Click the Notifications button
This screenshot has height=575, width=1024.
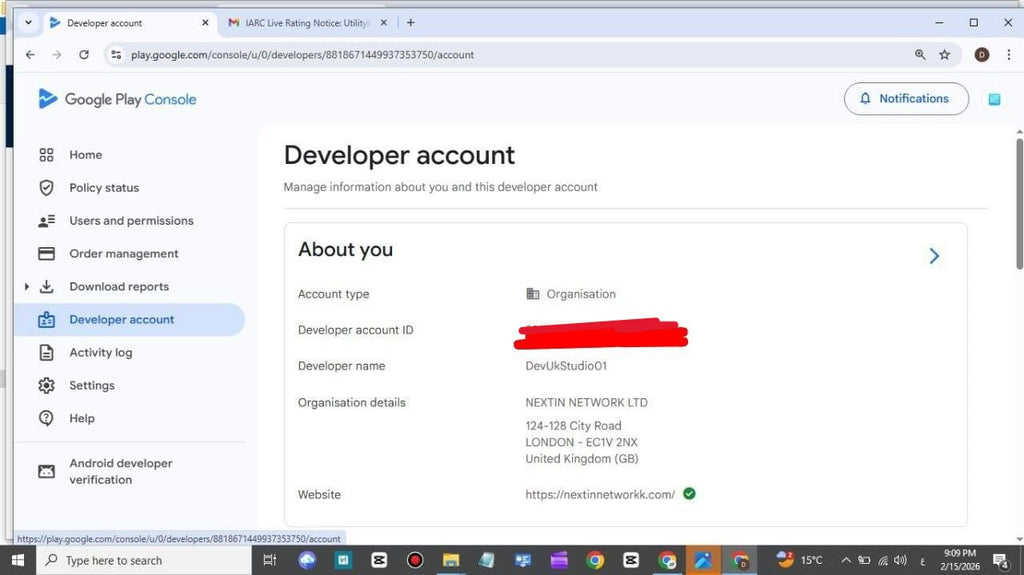point(906,99)
